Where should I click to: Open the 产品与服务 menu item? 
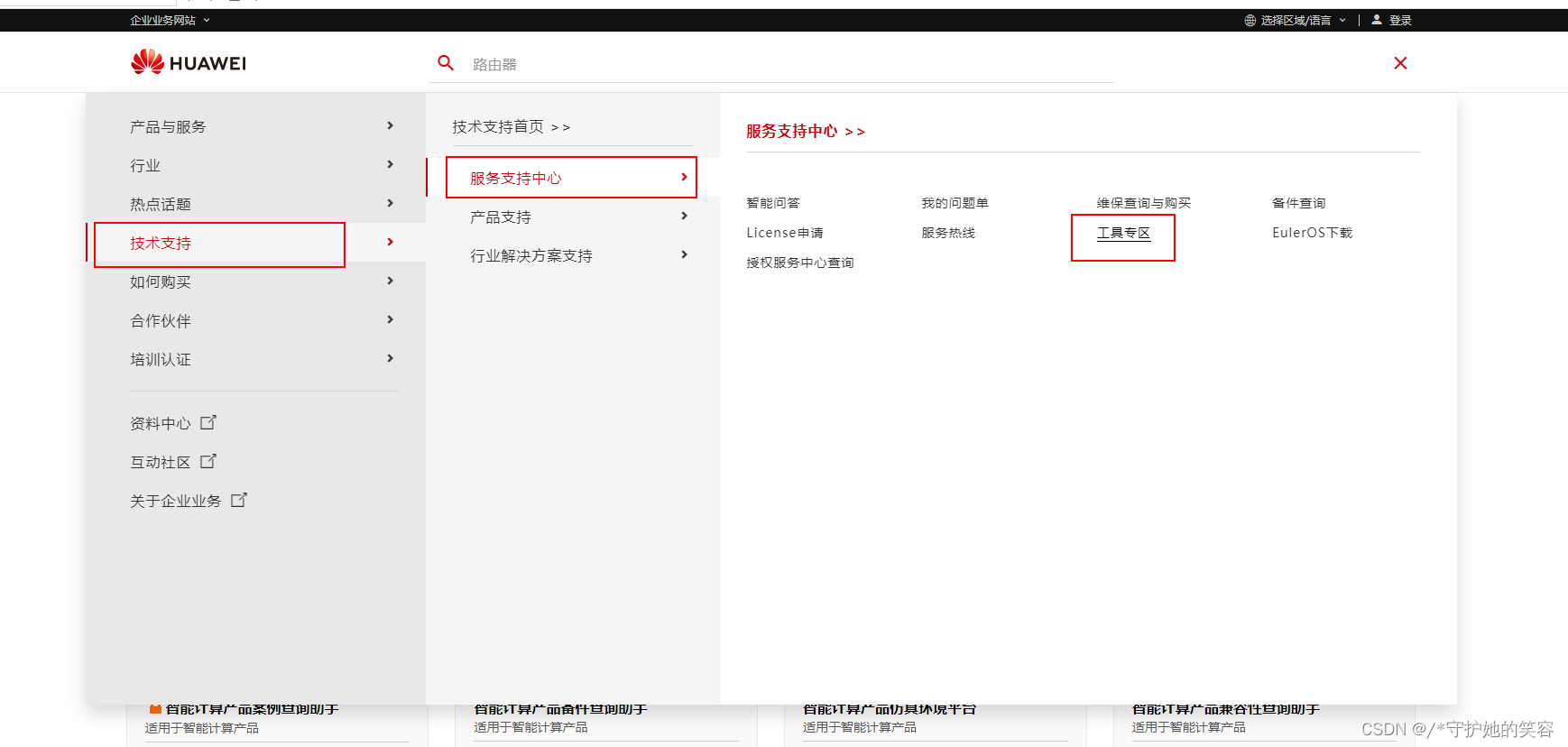pos(168,127)
